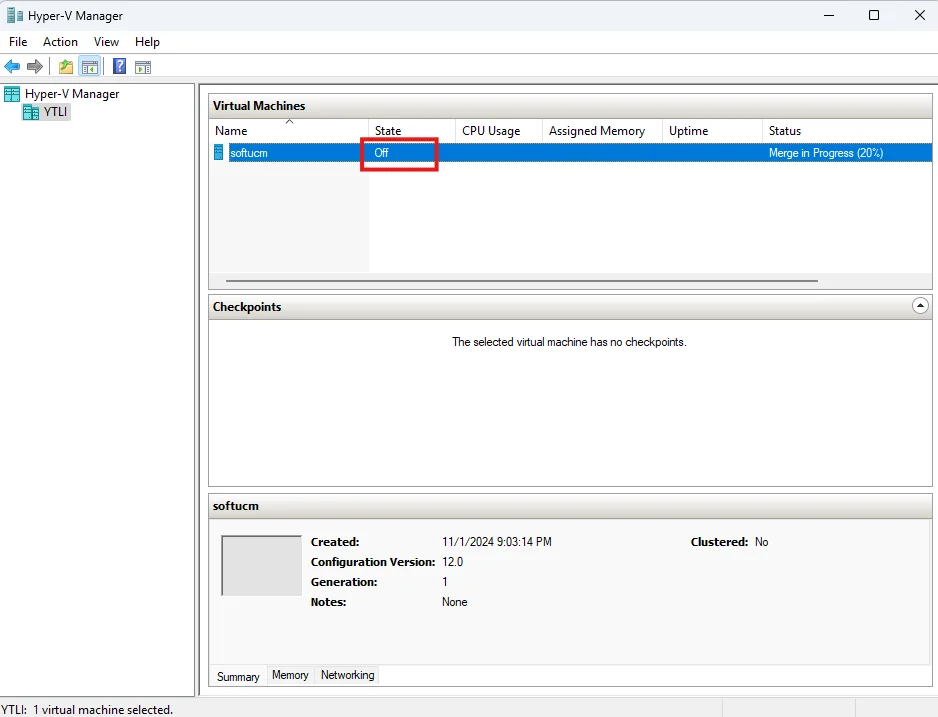The image size is (938, 717).
Task: Minimize the Hyper-V Manager window
Action: pos(829,15)
